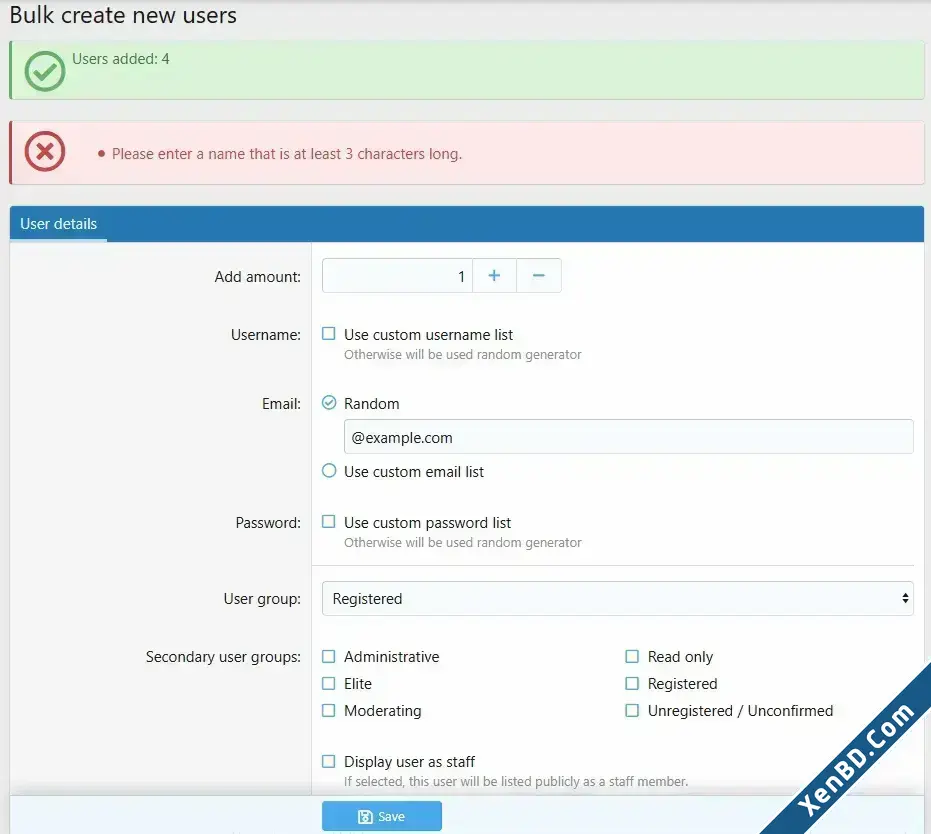Click the 'Email:' label
The width and height of the screenshot is (931, 834).
tap(281, 404)
